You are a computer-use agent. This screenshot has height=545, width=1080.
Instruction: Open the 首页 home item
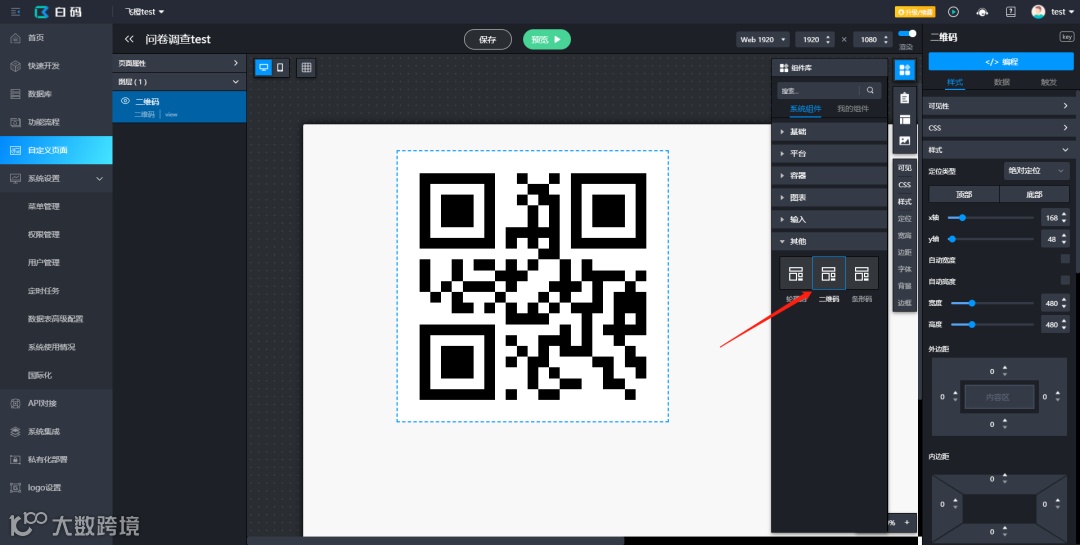coord(56,38)
